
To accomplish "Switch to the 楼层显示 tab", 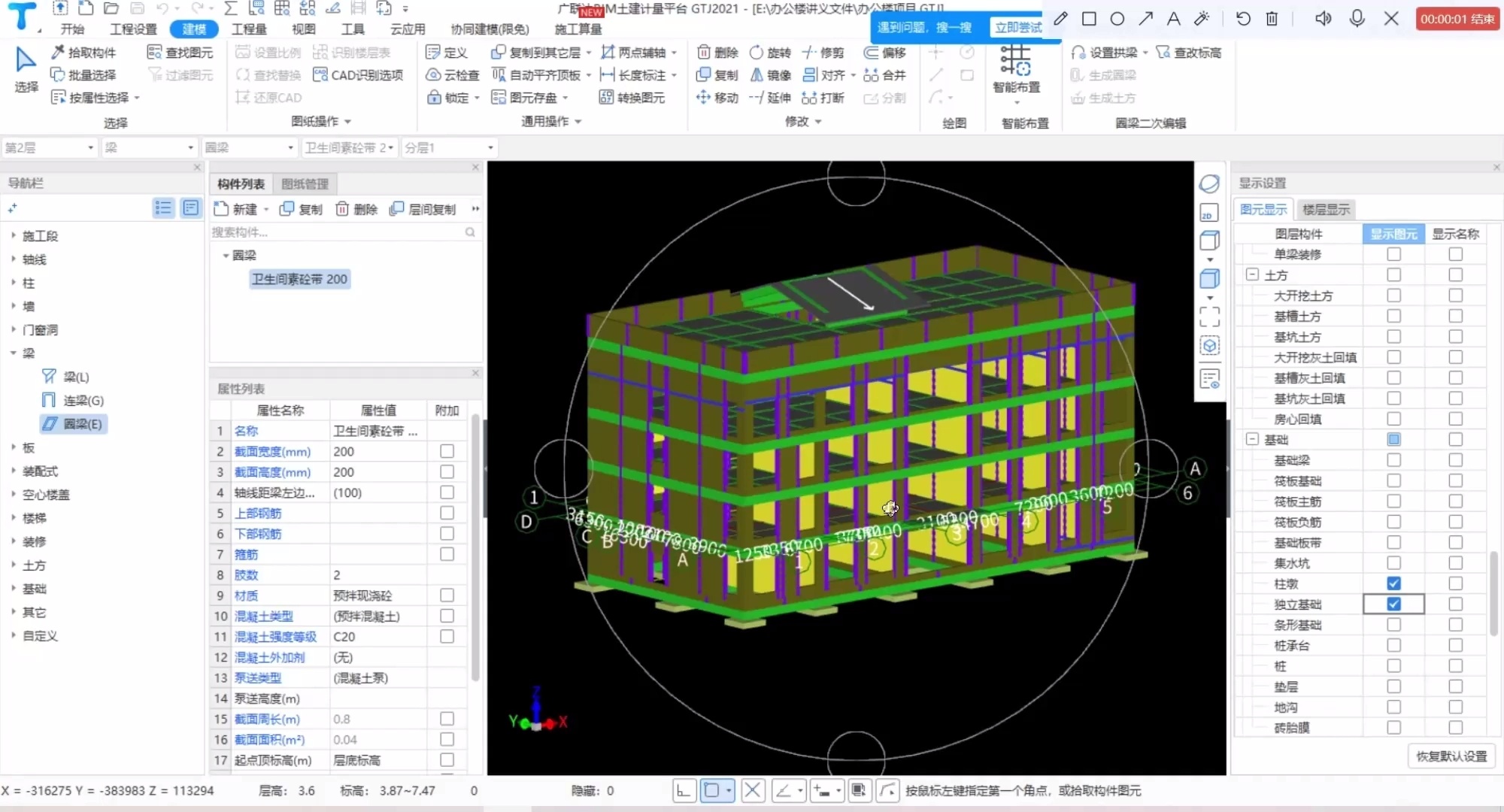I will click(1326, 209).
